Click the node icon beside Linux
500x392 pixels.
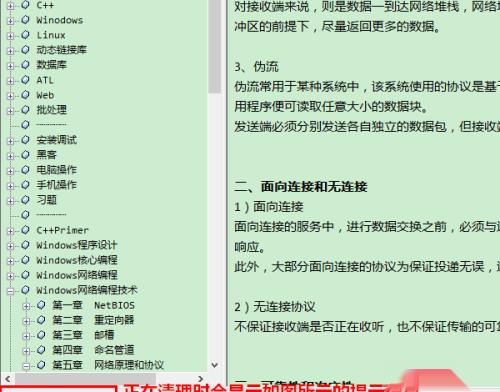pos(25,35)
